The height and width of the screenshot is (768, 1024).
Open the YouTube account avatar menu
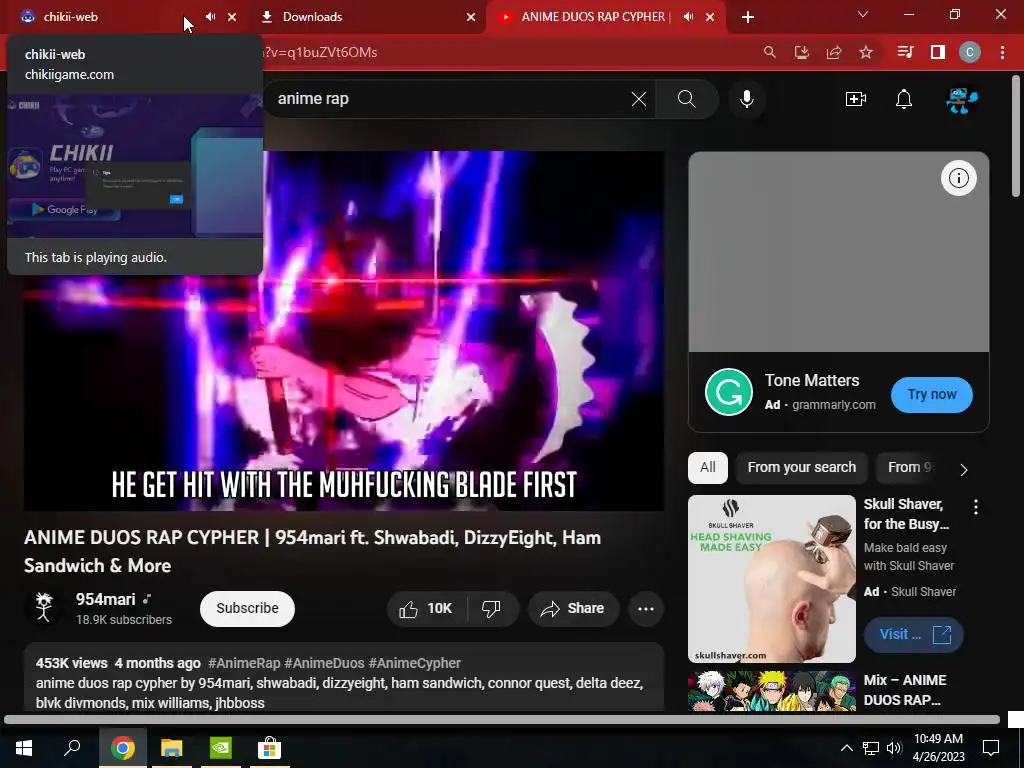[961, 100]
